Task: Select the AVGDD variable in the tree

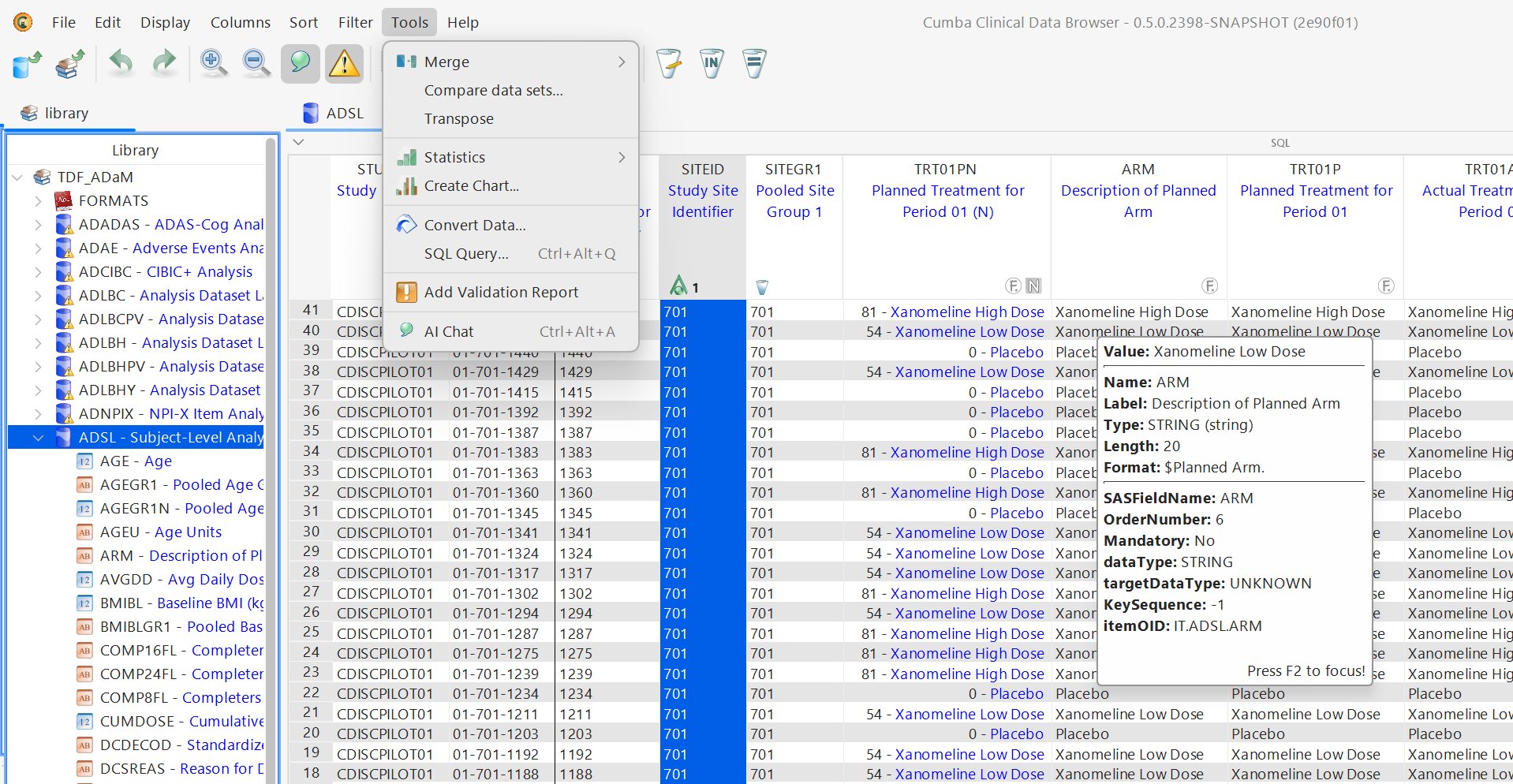Action: (x=169, y=580)
